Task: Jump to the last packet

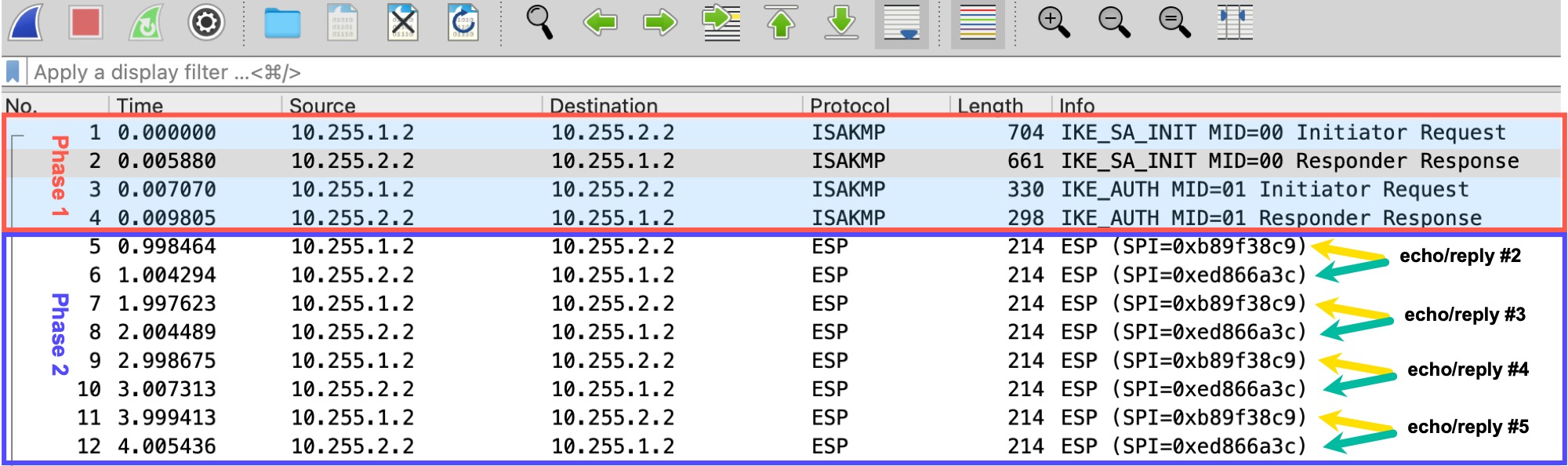Action: [x=841, y=23]
